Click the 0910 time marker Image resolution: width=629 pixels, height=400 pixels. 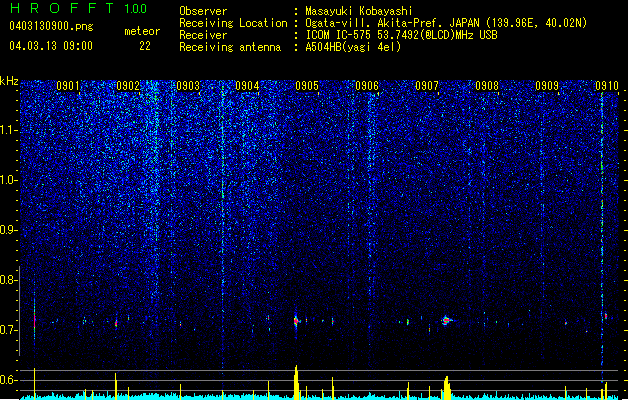click(x=607, y=86)
